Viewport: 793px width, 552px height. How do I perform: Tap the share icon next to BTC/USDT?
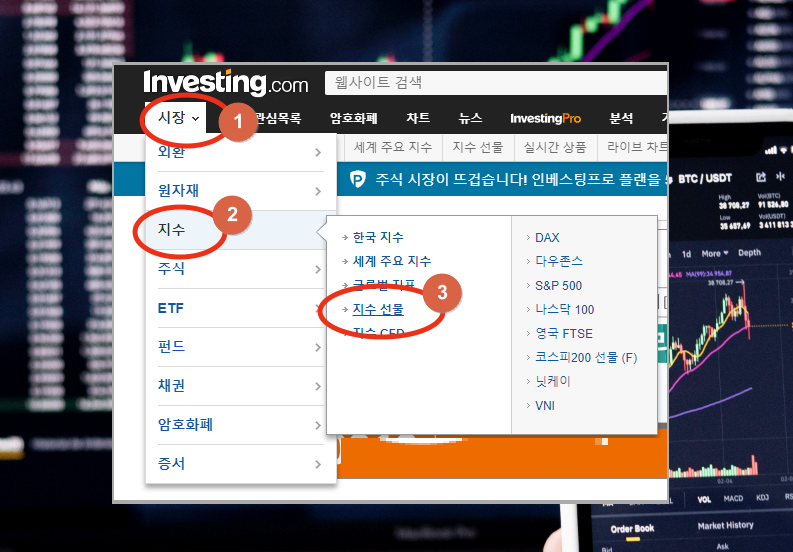click(761, 177)
